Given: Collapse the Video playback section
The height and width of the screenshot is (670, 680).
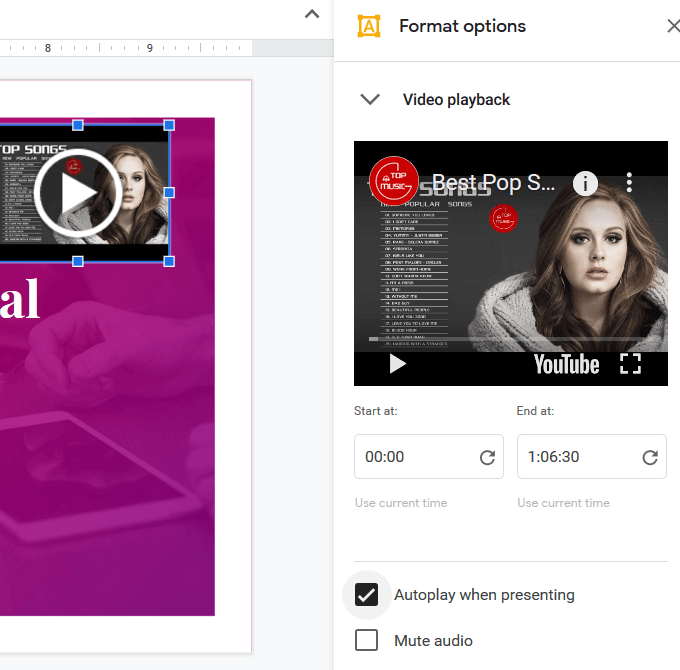Looking at the screenshot, I should tap(371, 100).
